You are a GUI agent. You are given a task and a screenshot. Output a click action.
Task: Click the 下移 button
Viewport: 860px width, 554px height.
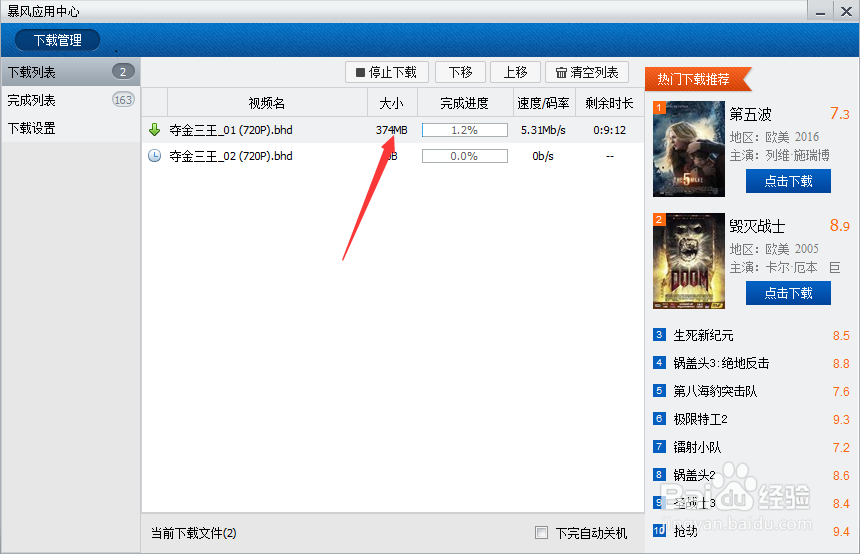pos(461,72)
